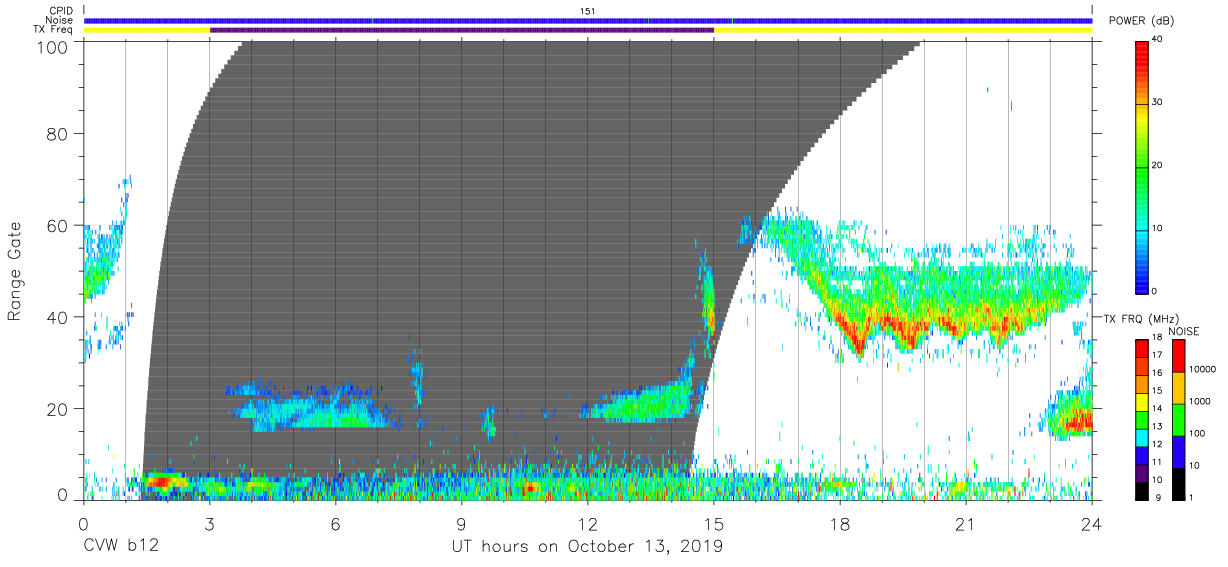
Task: Click the x-axis tick label '24'
Action: (x=1092, y=525)
